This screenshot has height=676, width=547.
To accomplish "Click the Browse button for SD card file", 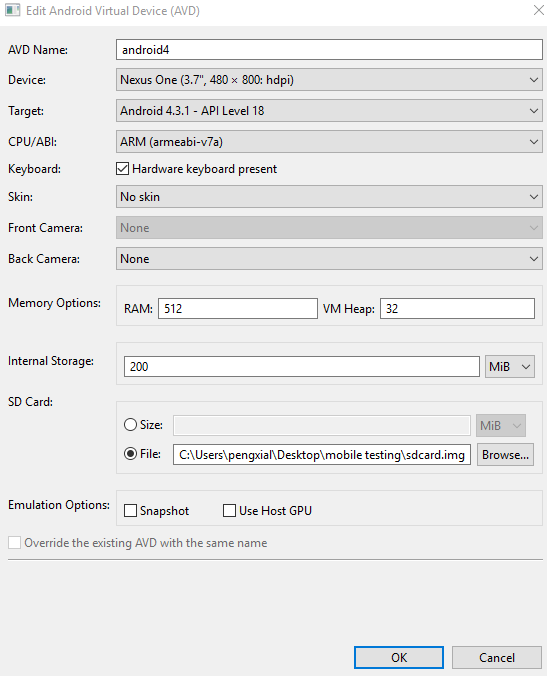I will [505, 455].
